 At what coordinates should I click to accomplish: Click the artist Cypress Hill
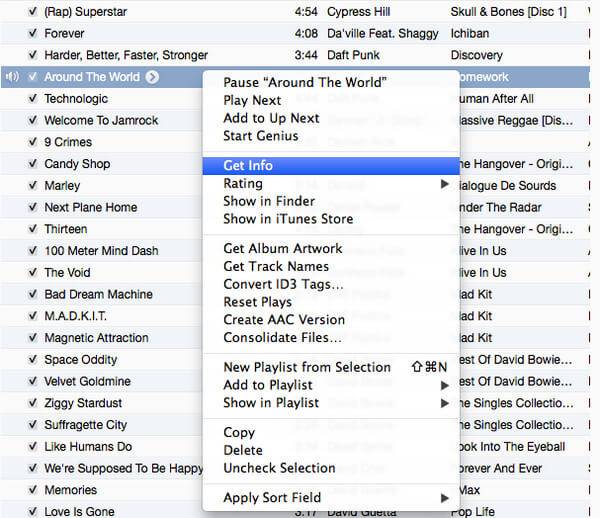point(359,12)
